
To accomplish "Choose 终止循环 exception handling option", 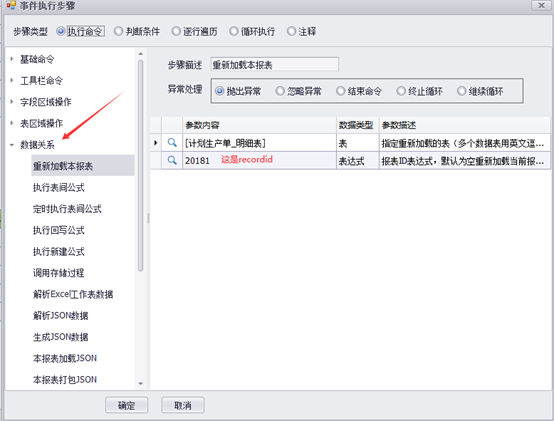I will point(401,91).
